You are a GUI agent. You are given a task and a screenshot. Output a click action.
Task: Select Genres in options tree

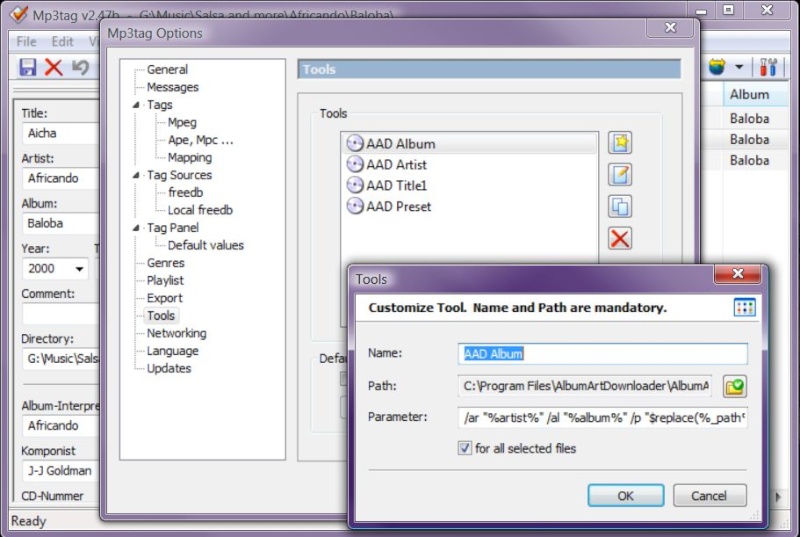coord(165,263)
